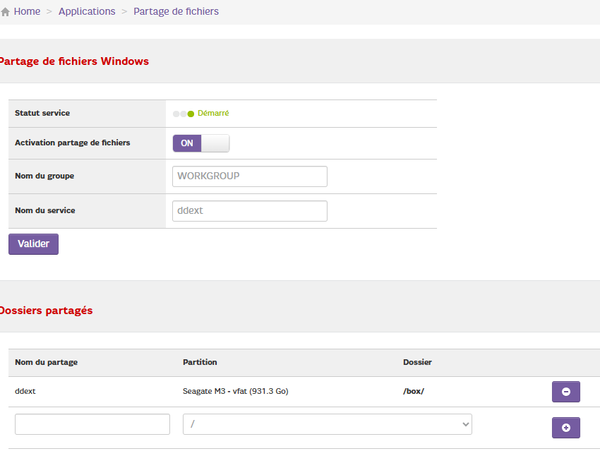Click the Nom du service ddext field
The width and height of the screenshot is (600, 451).
tap(250, 211)
